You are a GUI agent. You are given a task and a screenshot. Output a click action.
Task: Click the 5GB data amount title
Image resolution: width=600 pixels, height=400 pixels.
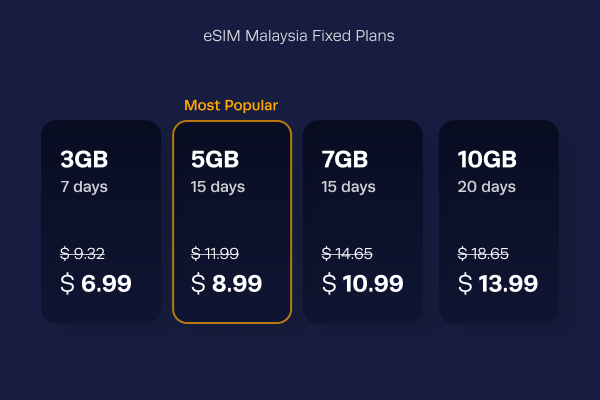tap(215, 159)
